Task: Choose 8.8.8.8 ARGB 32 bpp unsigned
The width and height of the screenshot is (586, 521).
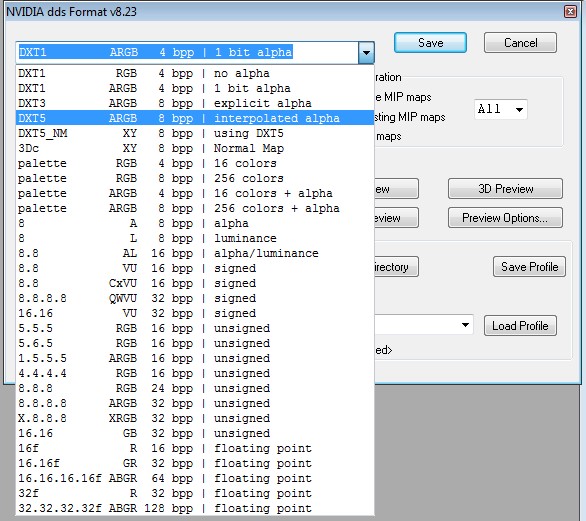Action: click(x=195, y=403)
